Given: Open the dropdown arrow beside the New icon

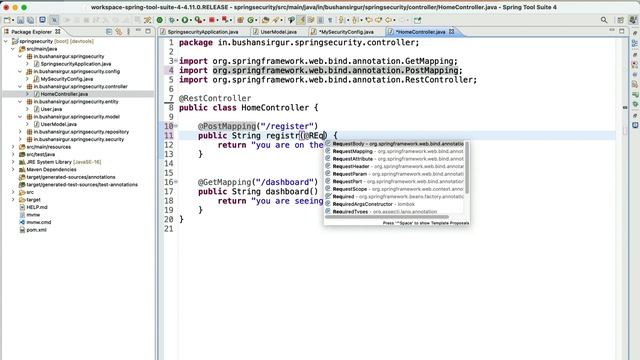Looking at the screenshot, I should pos(13,20).
